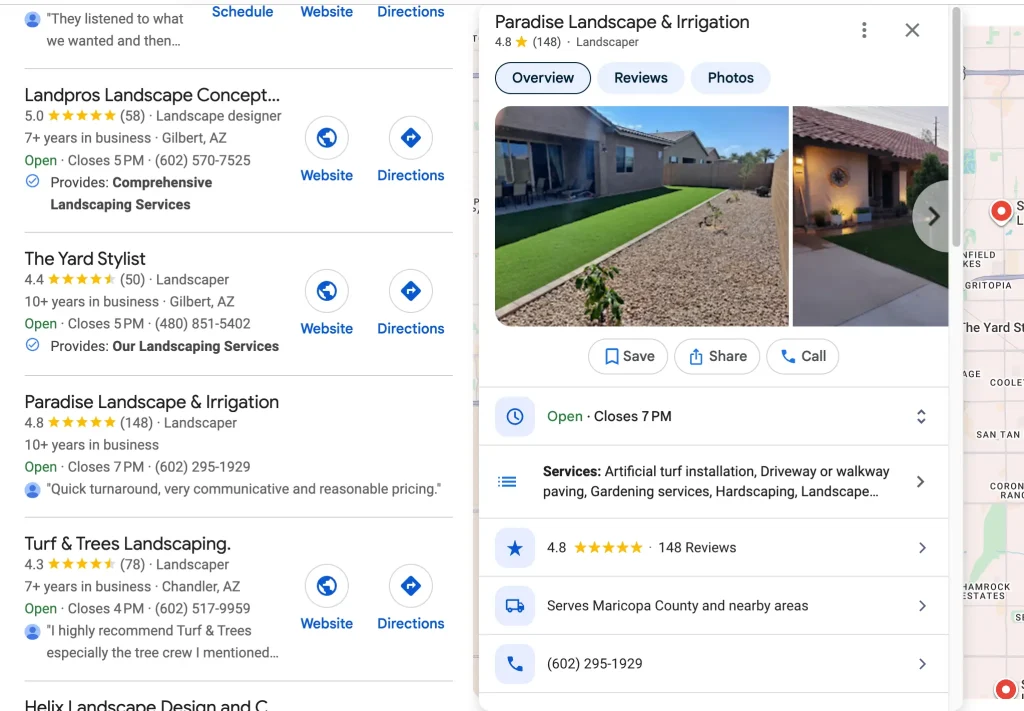
Task: Close the Paradise Landscape & Irrigation panel
Action: [x=912, y=30]
